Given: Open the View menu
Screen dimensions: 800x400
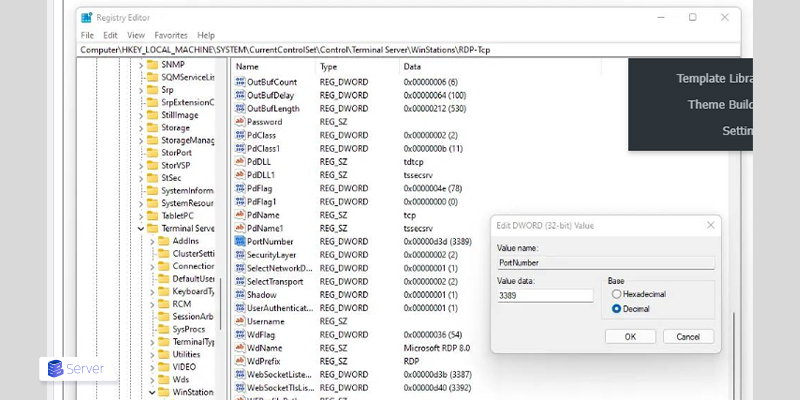Looking at the screenshot, I should click(x=136, y=35).
